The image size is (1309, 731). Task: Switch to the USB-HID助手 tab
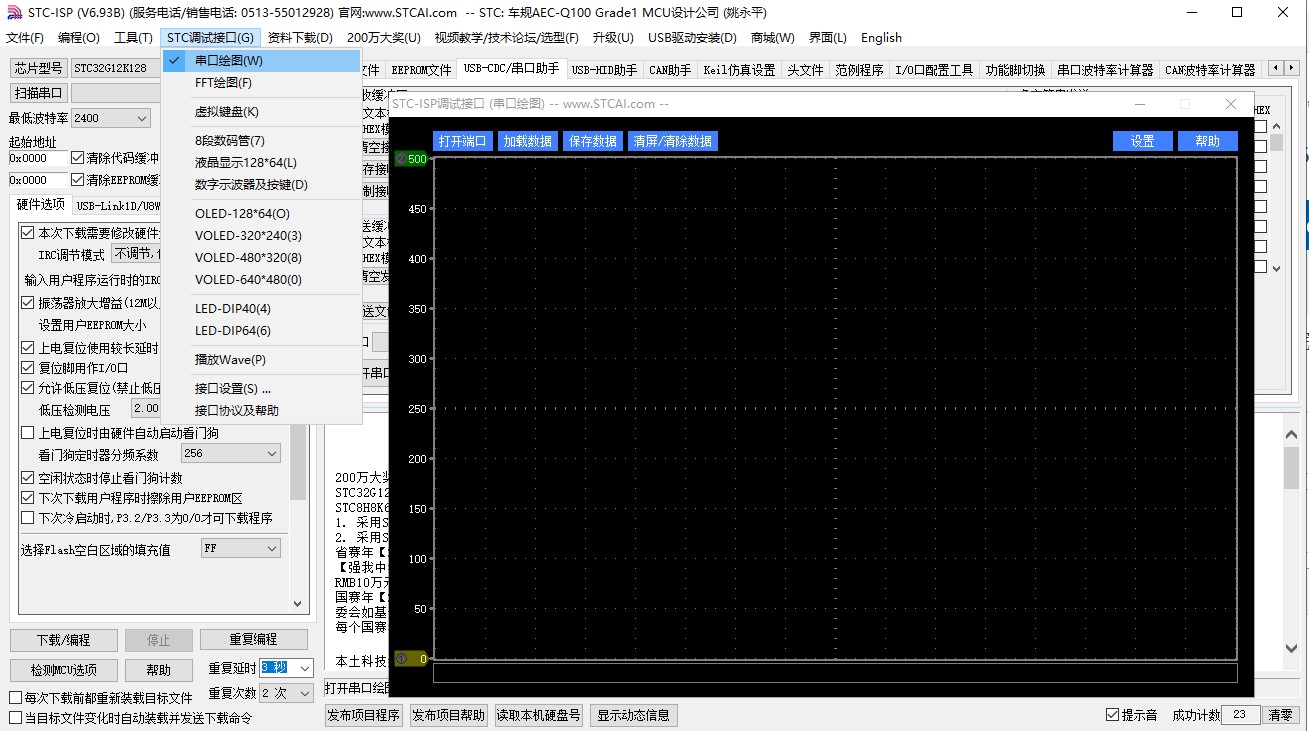click(604, 70)
